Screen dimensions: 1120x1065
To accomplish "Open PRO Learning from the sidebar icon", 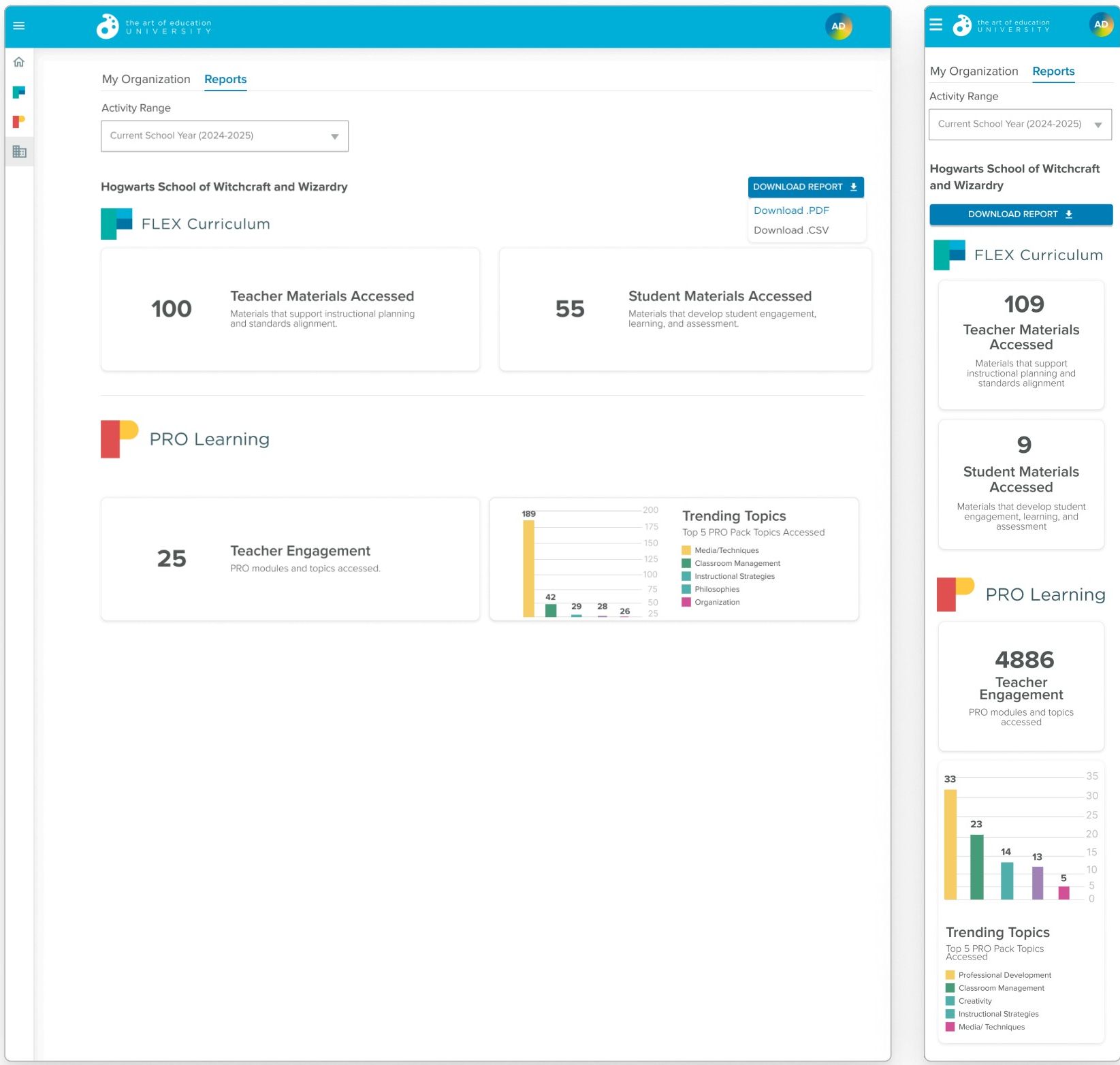I will tap(19, 122).
